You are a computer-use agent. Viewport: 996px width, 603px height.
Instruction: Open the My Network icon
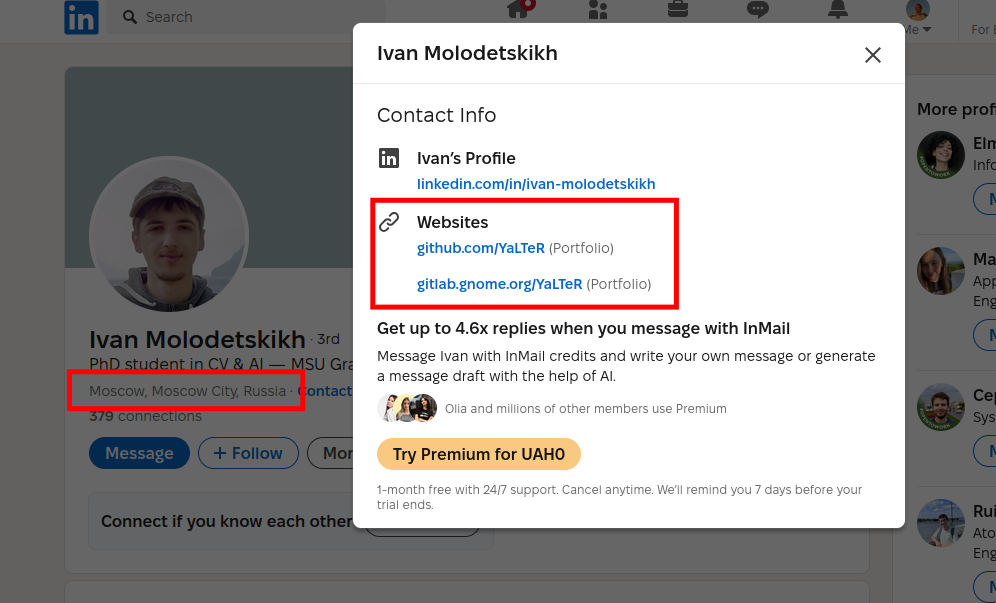(x=598, y=10)
